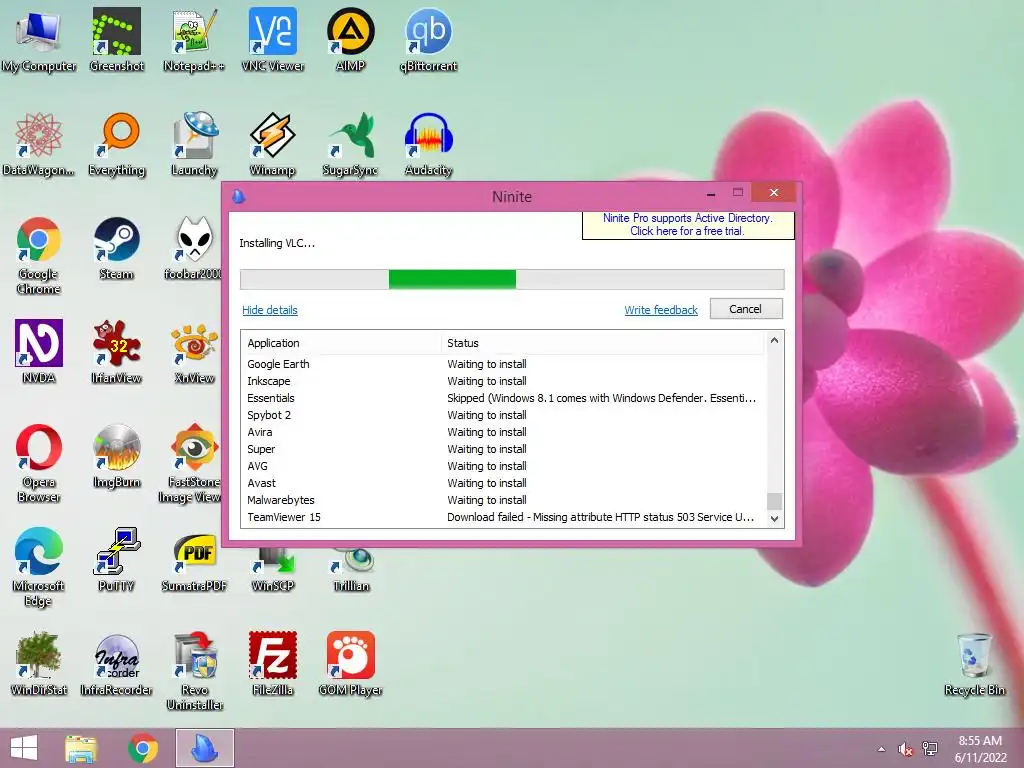The height and width of the screenshot is (768, 1024).
Task: Select the GOM Player desktop shortcut
Action: [x=351, y=664]
